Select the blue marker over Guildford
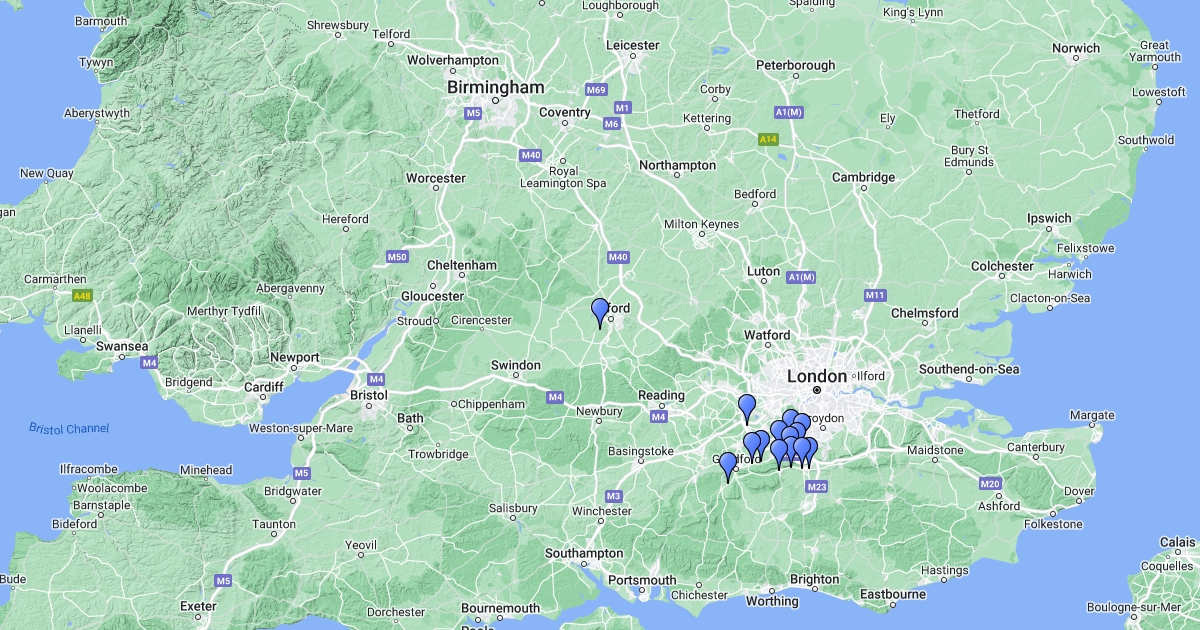Image resolution: width=1200 pixels, height=630 pixels. (728, 467)
